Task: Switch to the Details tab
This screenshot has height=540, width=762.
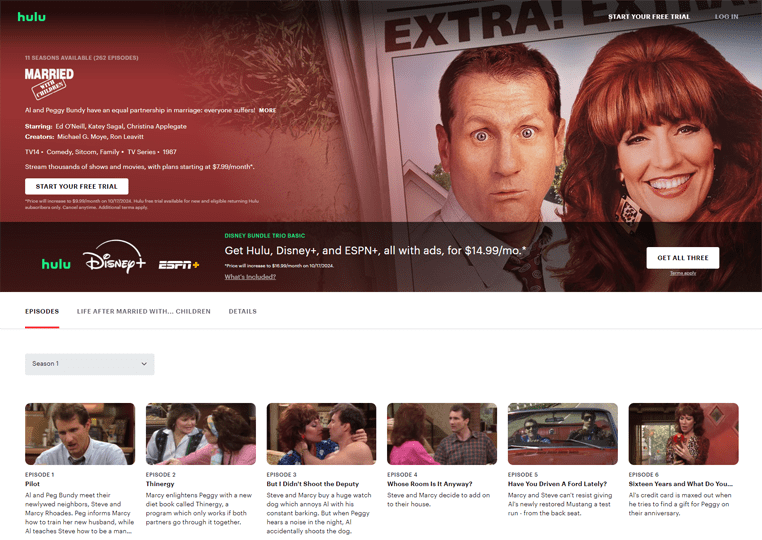Action: (242, 311)
